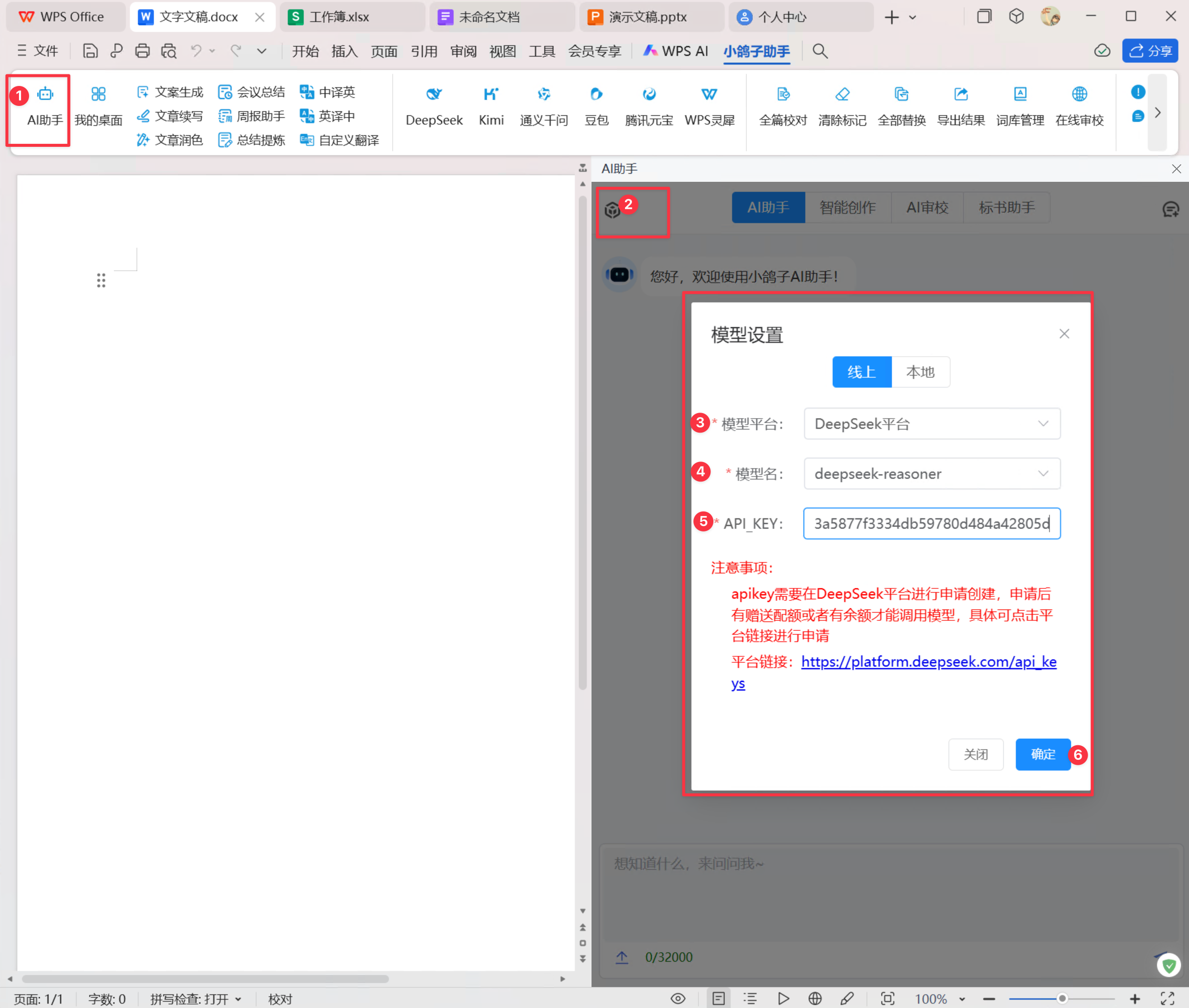Launch 文案生成 tool
The width and height of the screenshot is (1189, 1008).
coord(170,92)
